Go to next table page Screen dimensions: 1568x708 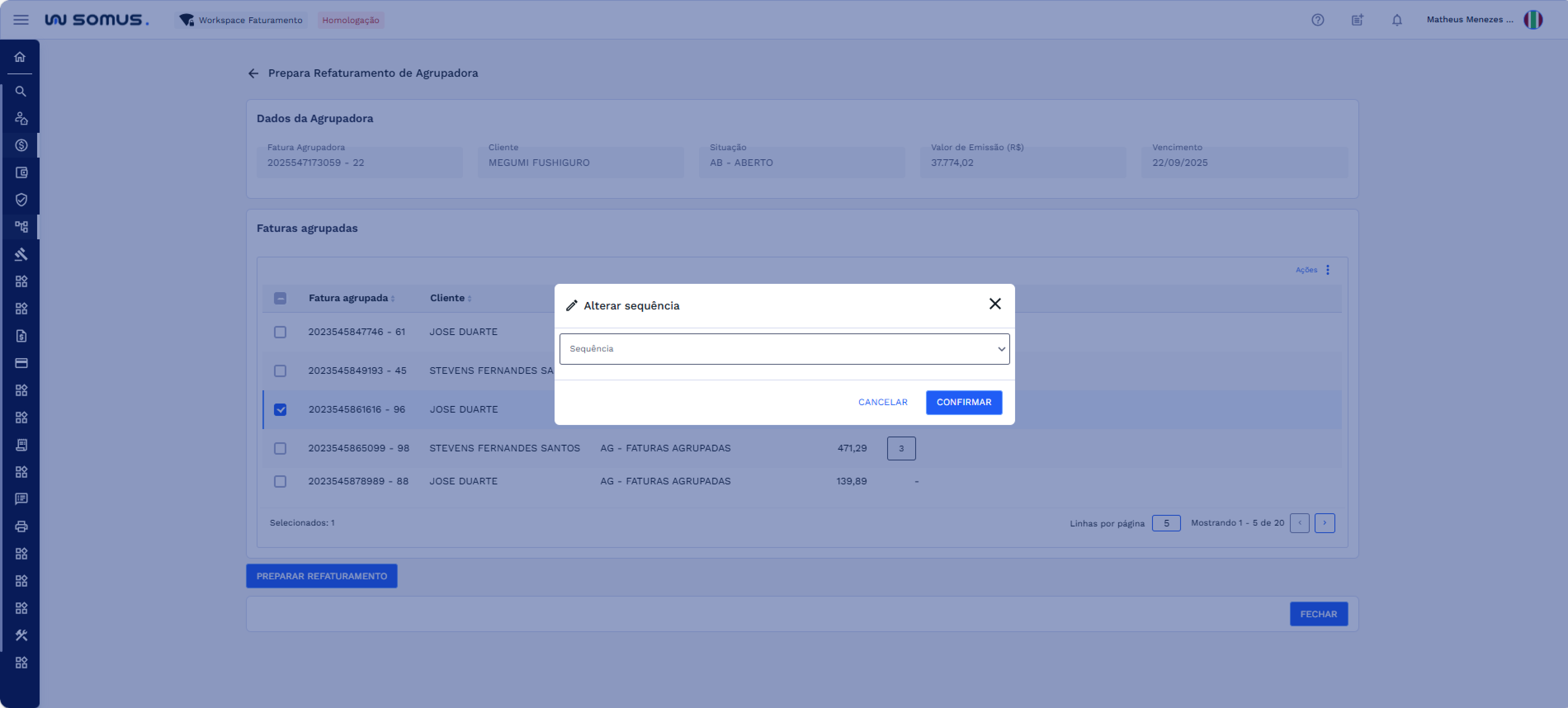pos(1324,523)
